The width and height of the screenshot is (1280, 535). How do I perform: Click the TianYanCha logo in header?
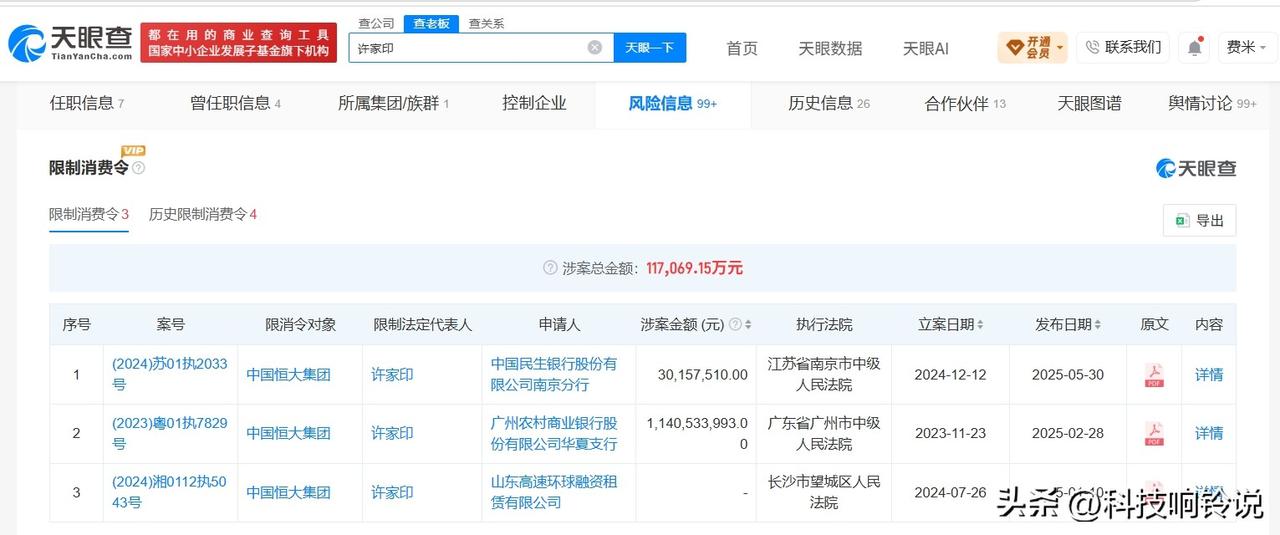[70, 42]
